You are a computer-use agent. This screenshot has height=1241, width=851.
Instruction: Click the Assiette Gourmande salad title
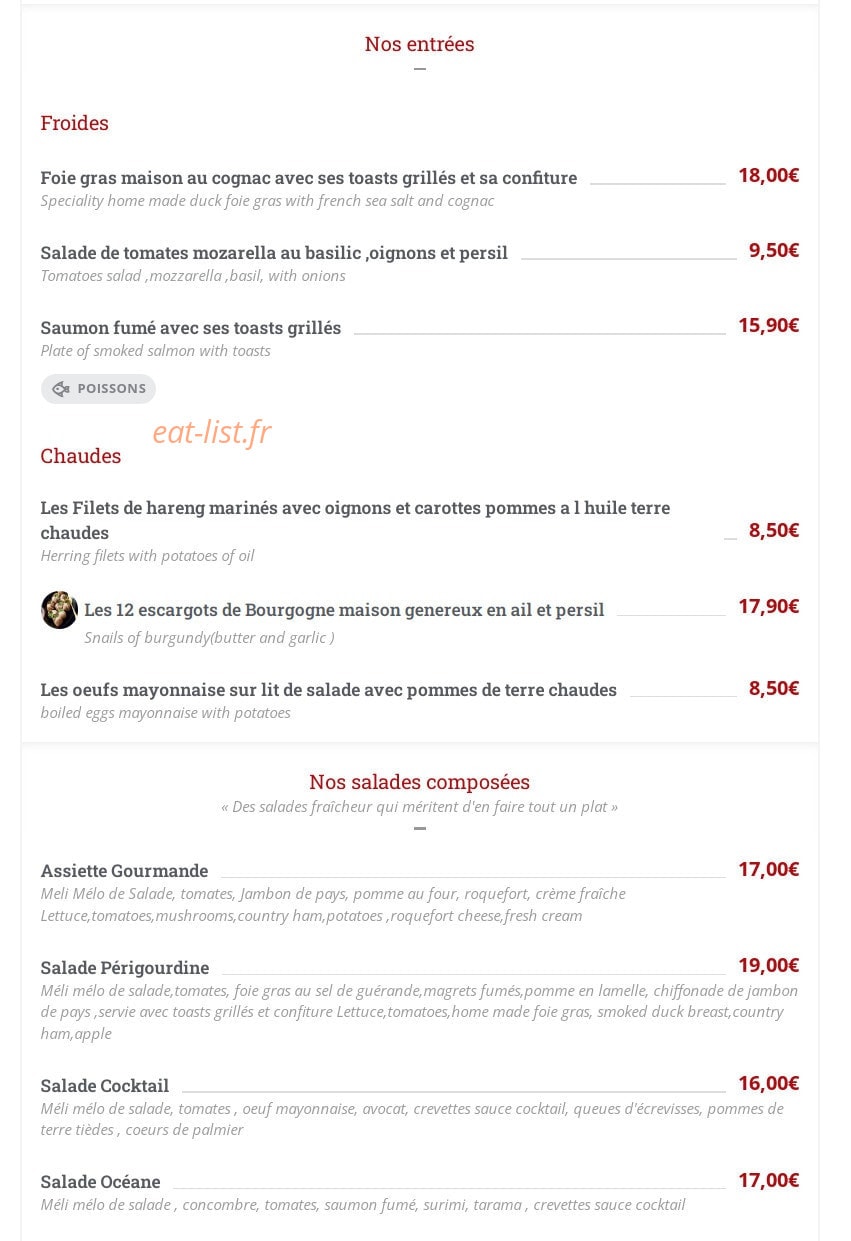click(124, 871)
